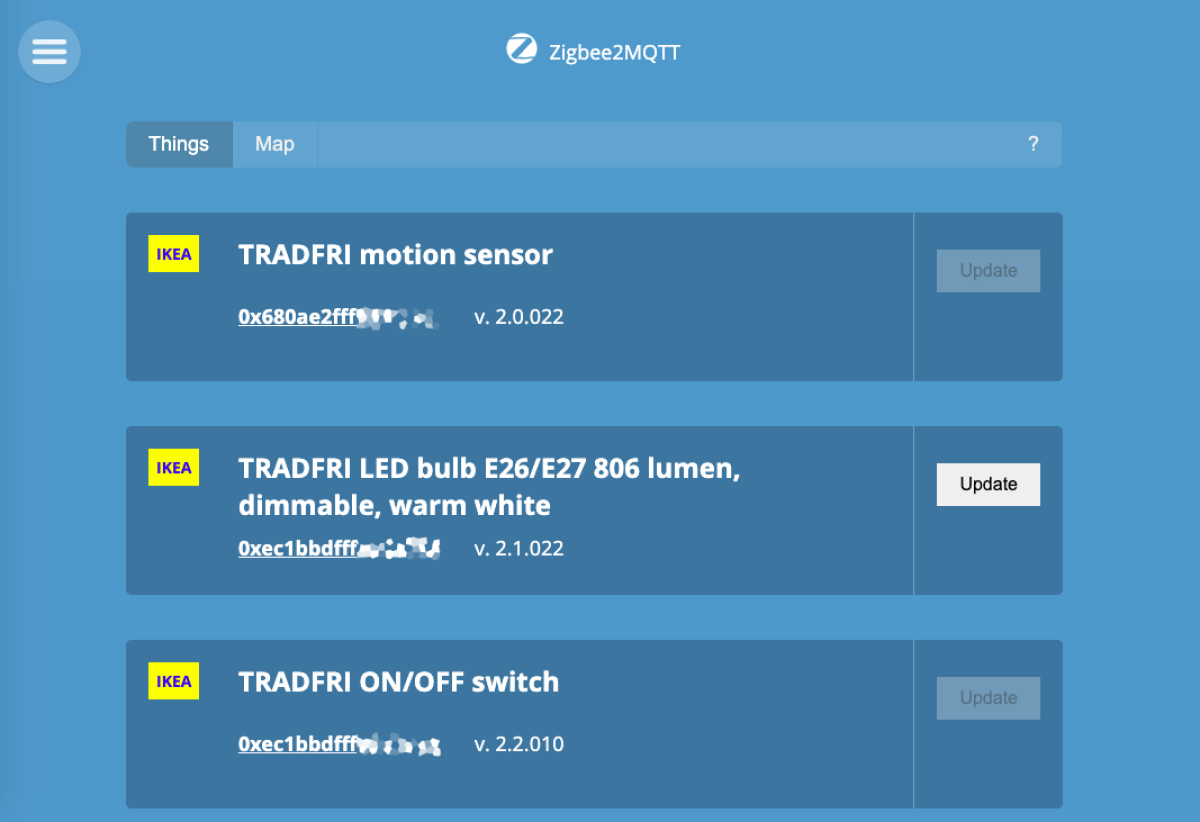
Task: Click IKEA logo on motion sensor card
Action: pos(174,254)
